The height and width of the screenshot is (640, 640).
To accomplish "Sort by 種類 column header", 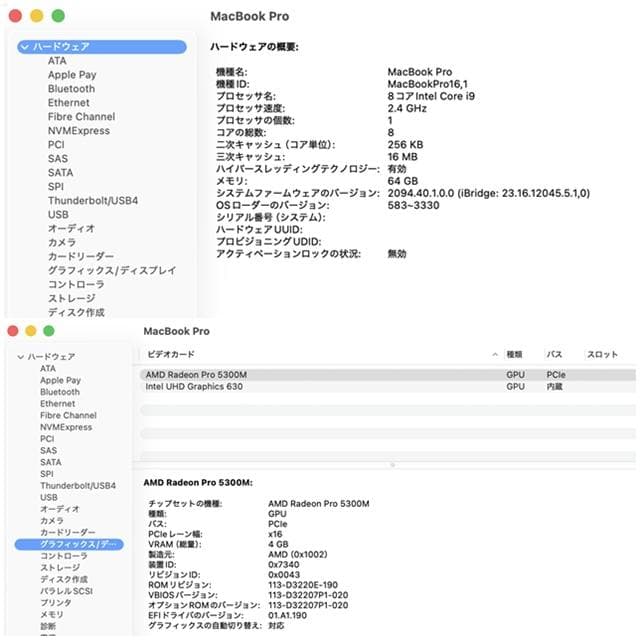I will pyautogui.click(x=515, y=354).
